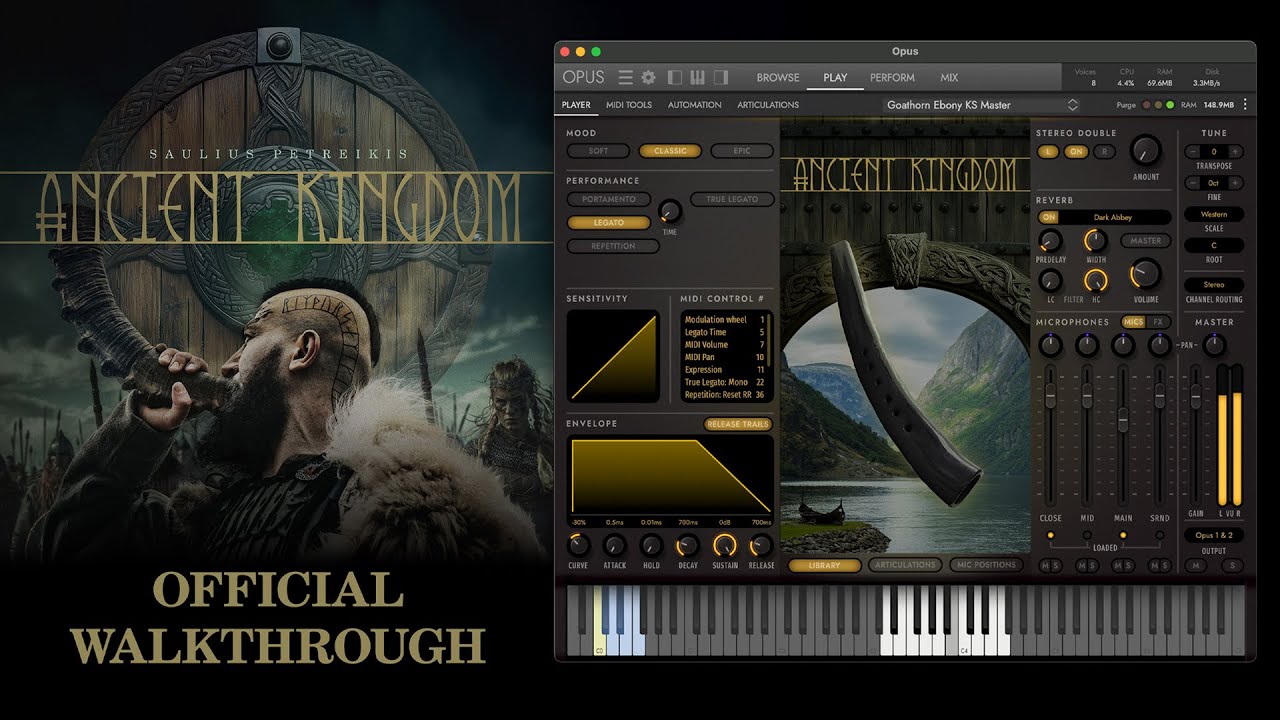Toggle the virtual keyboard icon
Screen dimensions: 1280x720
click(x=698, y=77)
